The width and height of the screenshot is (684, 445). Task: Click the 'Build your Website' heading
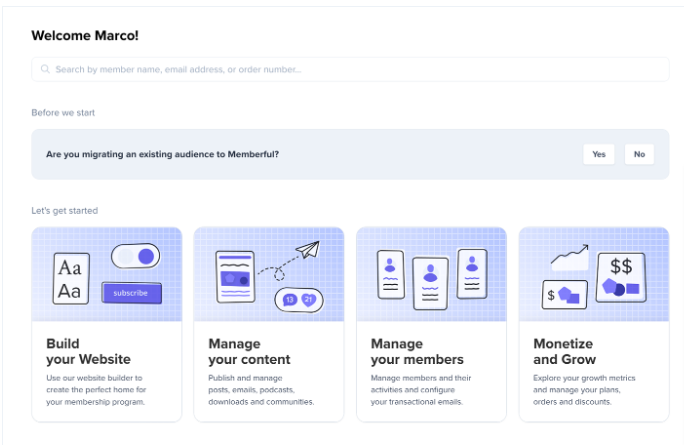point(89,352)
